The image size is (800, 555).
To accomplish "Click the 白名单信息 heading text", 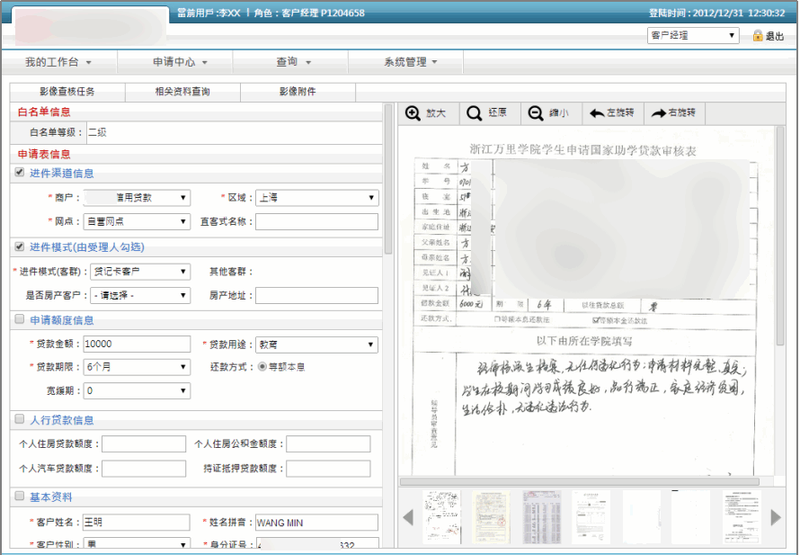I will coord(44,112).
